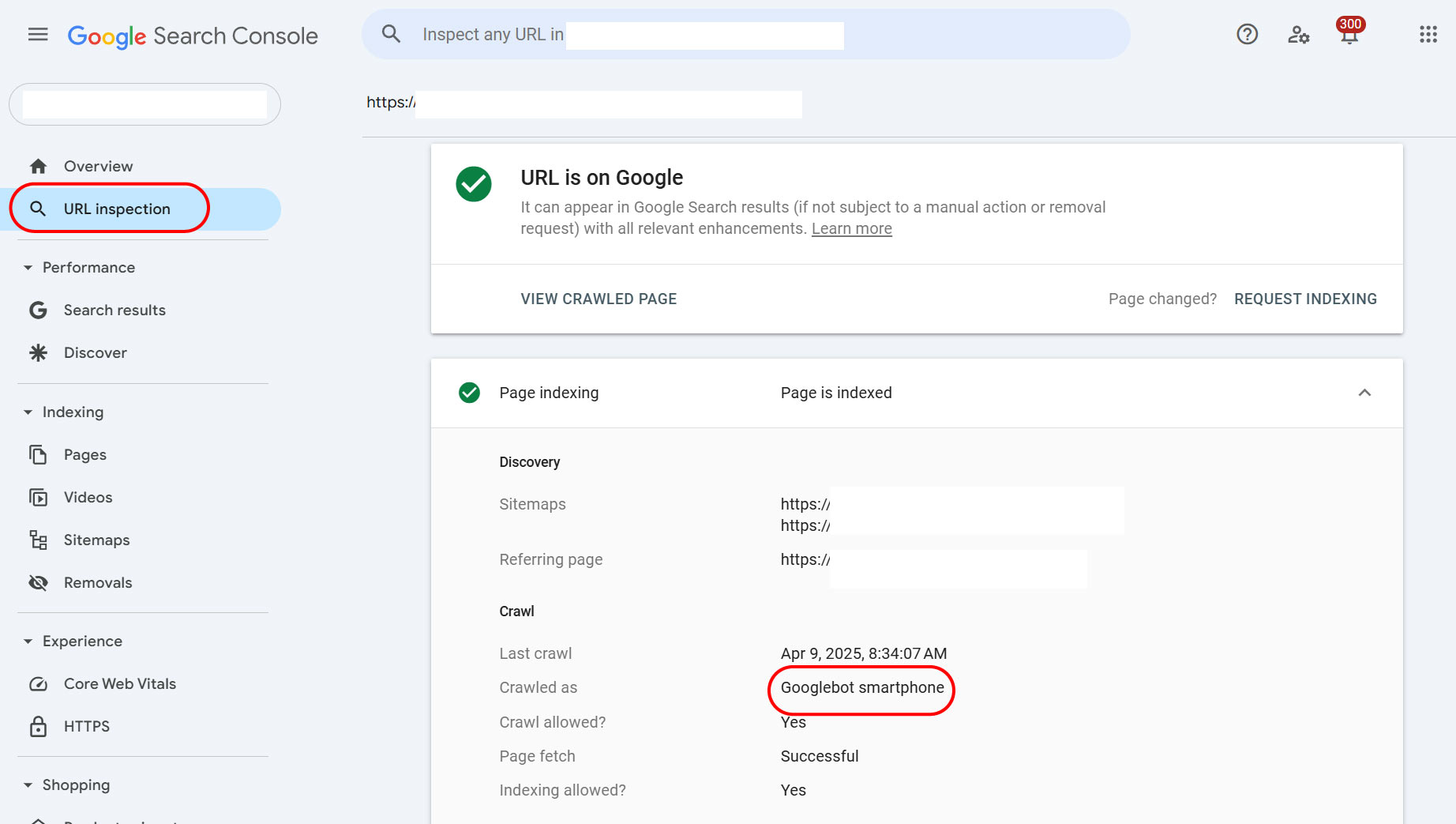Click VIEW CRAWLED PAGE
Screen dimensions: 1456x824
(599, 299)
